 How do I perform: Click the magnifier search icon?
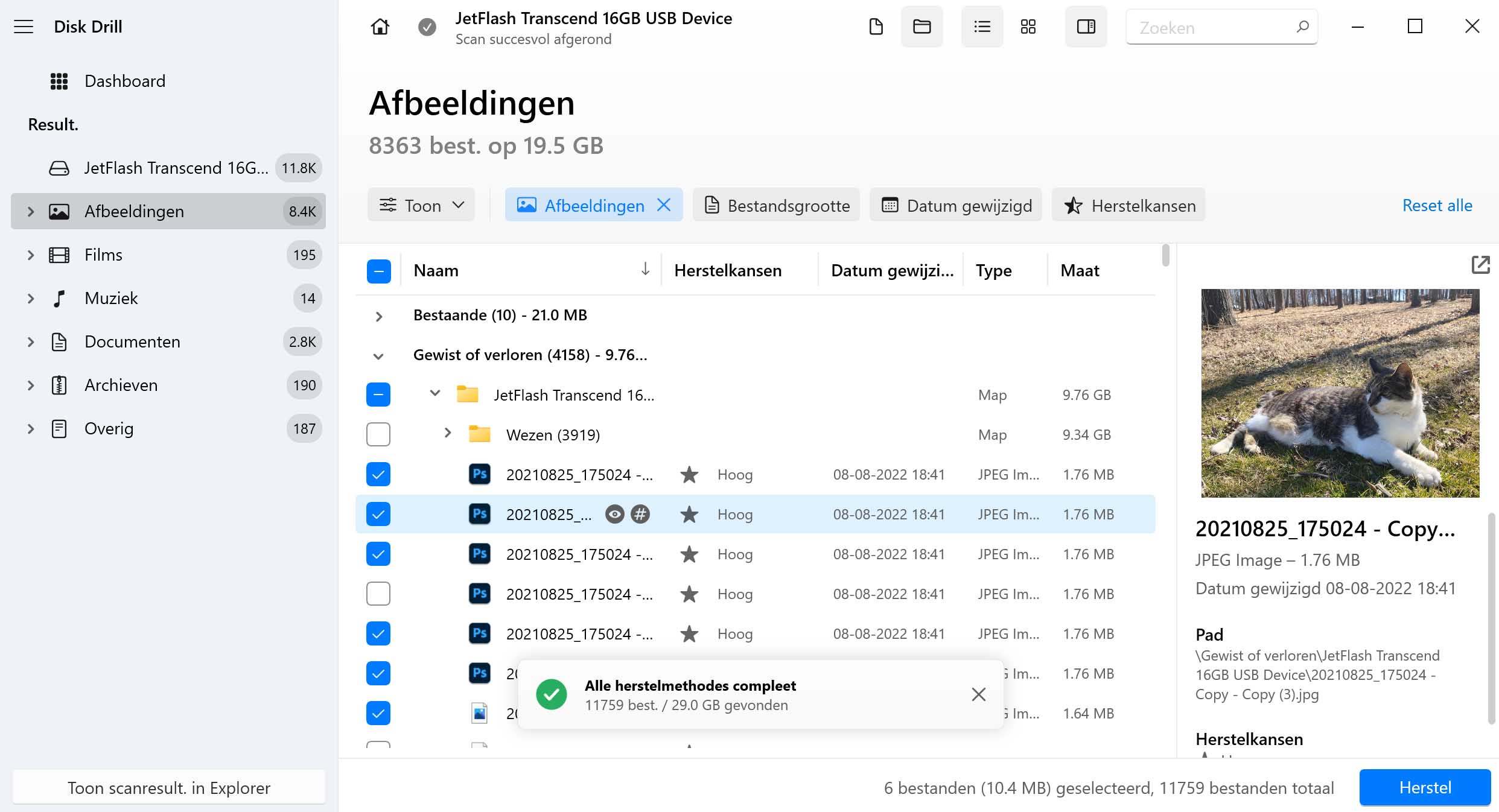1302,27
